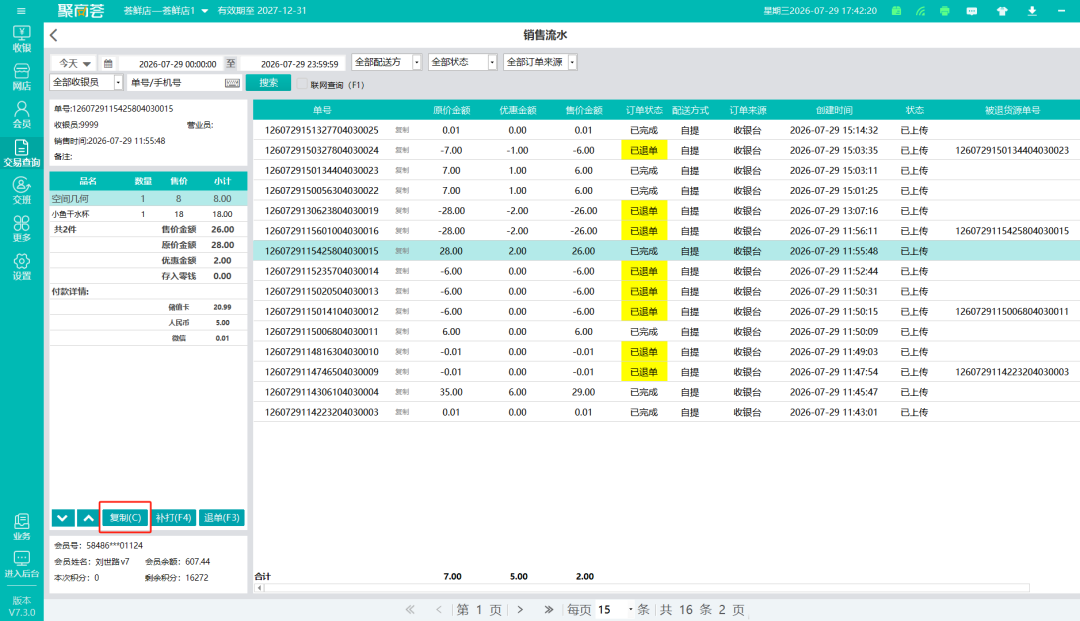Click the 单号/手机号 search input field
This screenshot has height=621, width=1080.
pyautogui.click(x=176, y=83)
